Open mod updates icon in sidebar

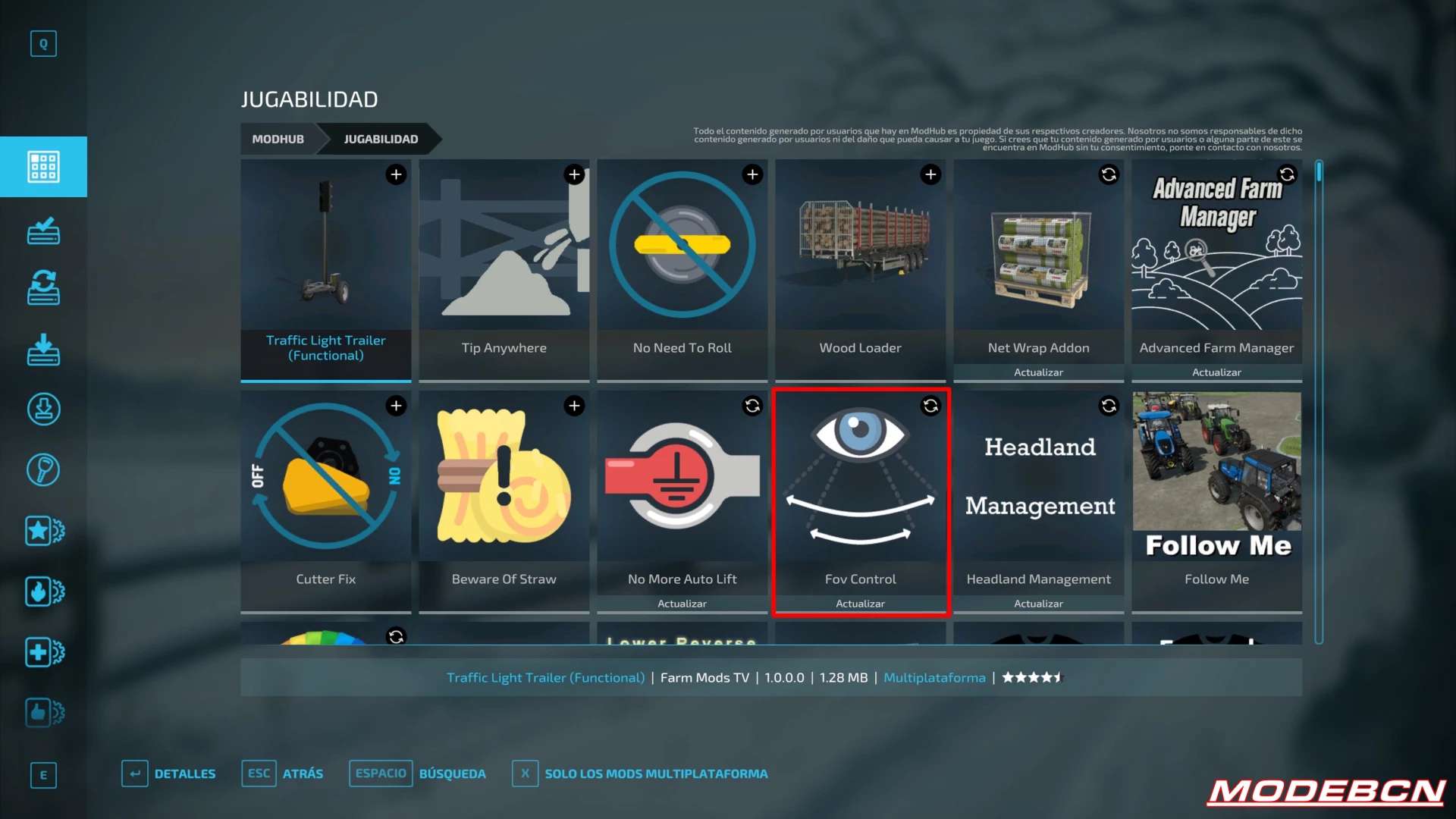[43, 288]
